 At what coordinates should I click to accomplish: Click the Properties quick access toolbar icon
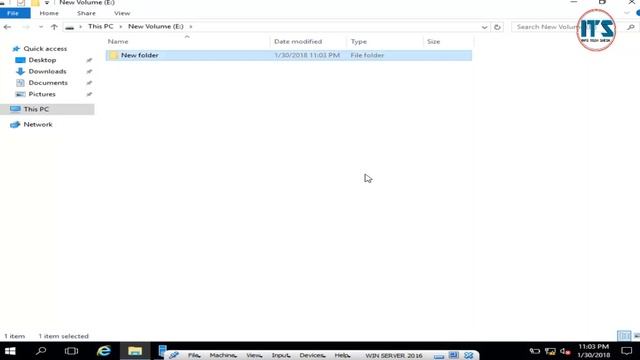tap(21, 3)
